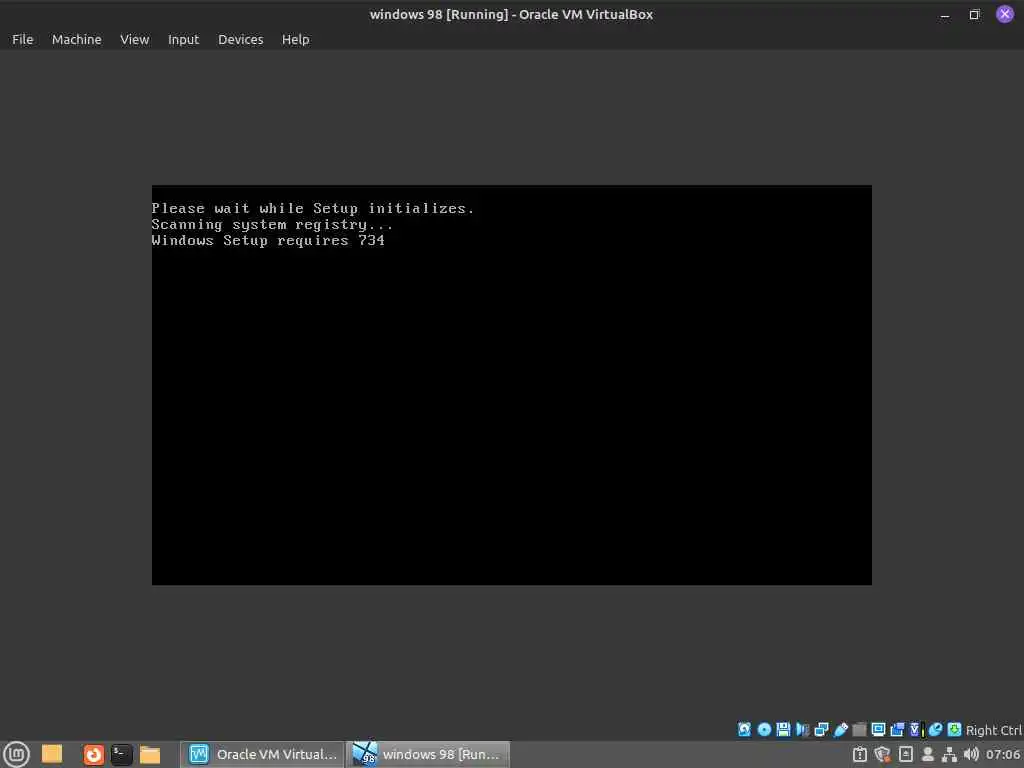Open the volume control tray icon
This screenshot has height=768, width=1024.
pos(971,754)
